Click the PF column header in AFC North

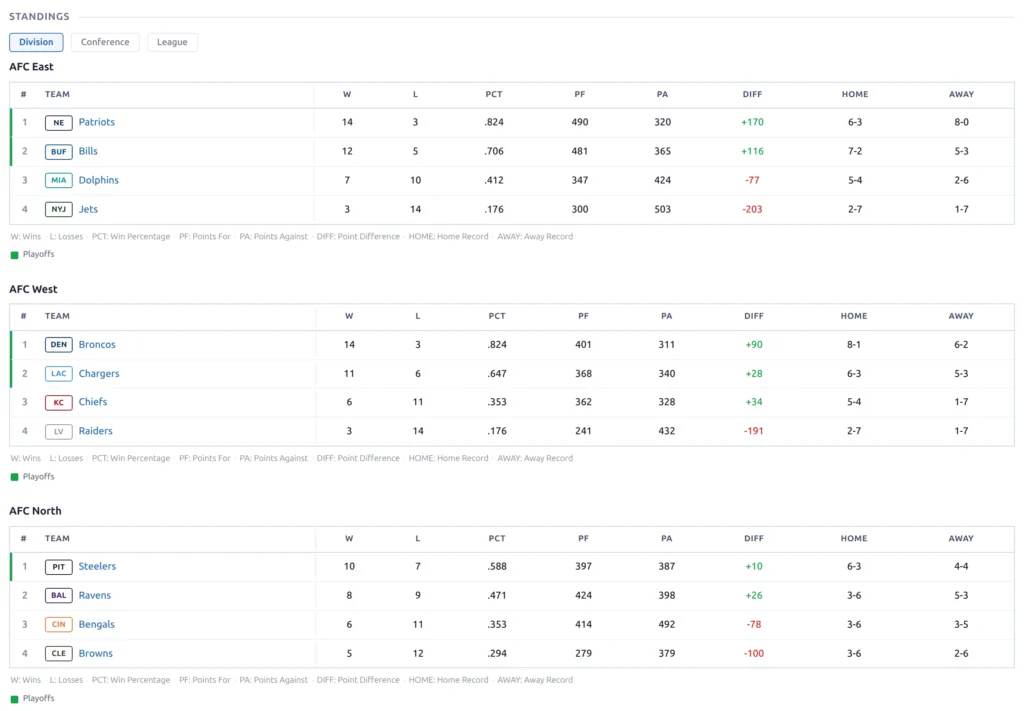point(583,538)
